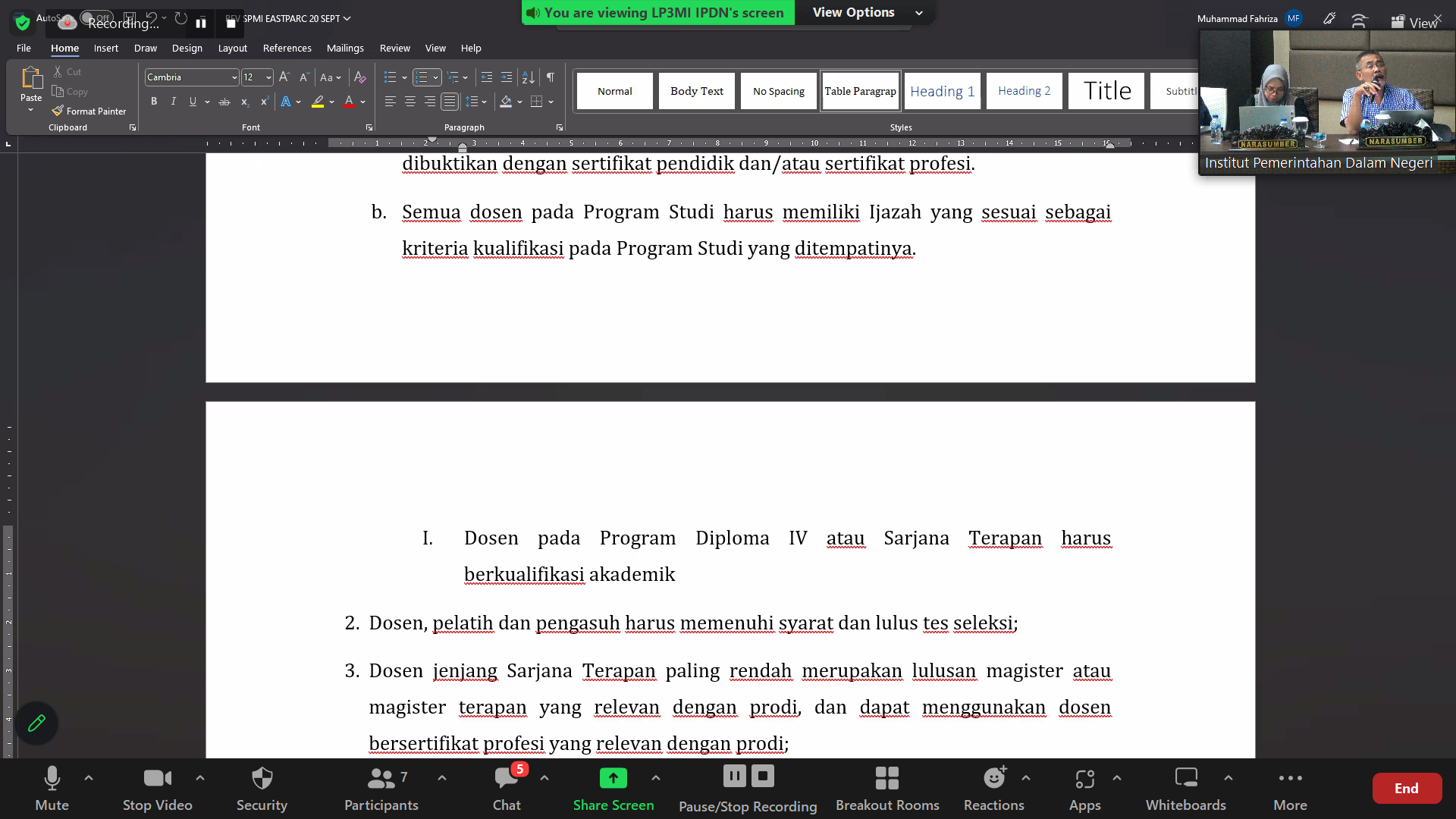The width and height of the screenshot is (1456, 819).
Task: Align text left in Paragraph group
Action: tap(391, 102)
